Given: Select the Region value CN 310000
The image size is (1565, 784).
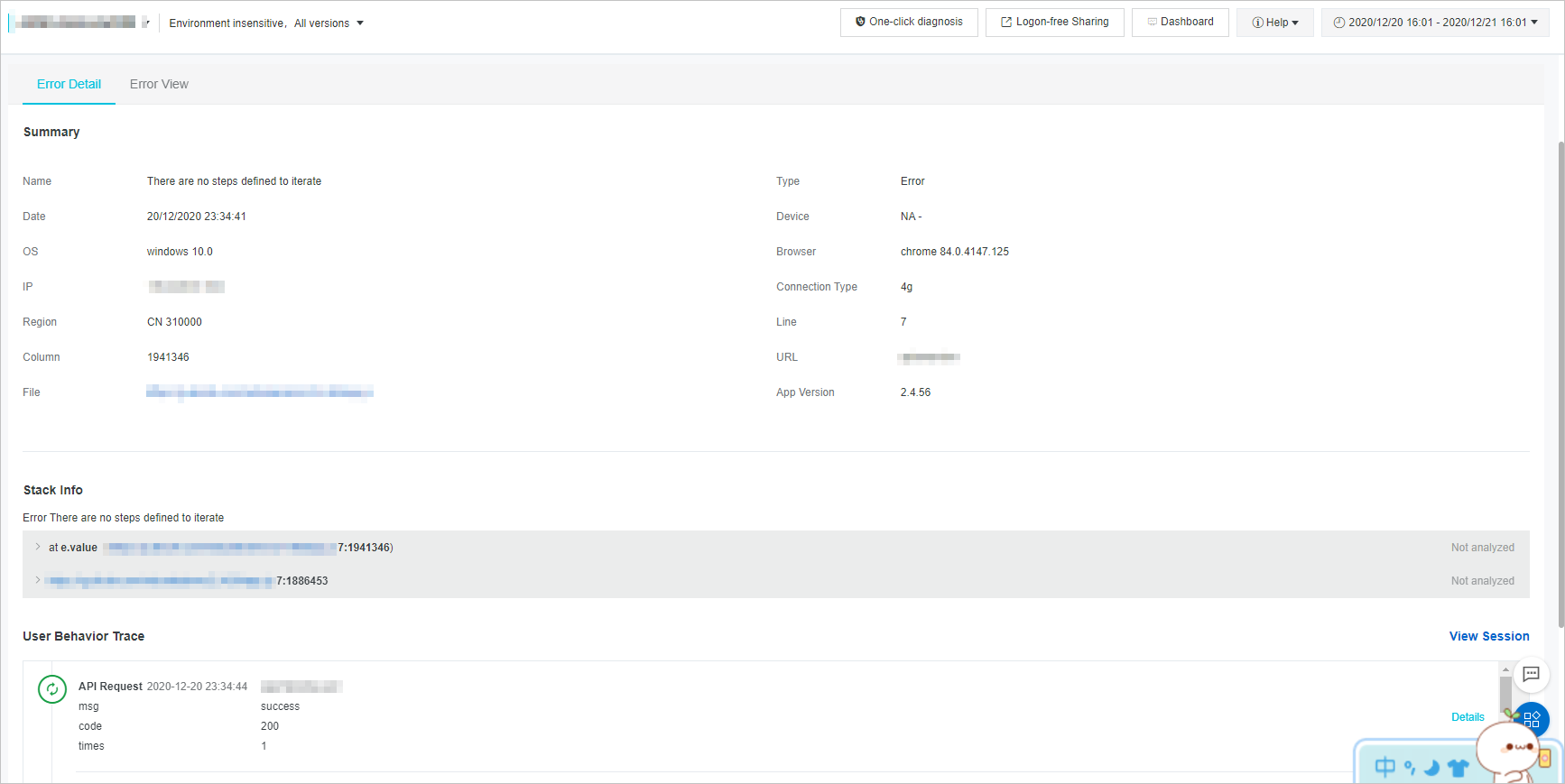Looking at the screenshot, I should (174, 322).
